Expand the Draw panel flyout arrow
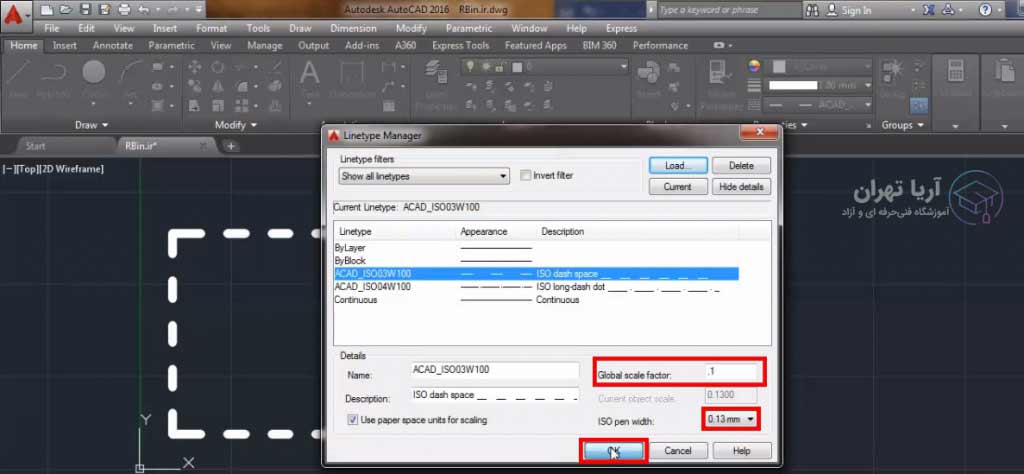Viewport: 1024px width, 474px height. click(106, 126)
